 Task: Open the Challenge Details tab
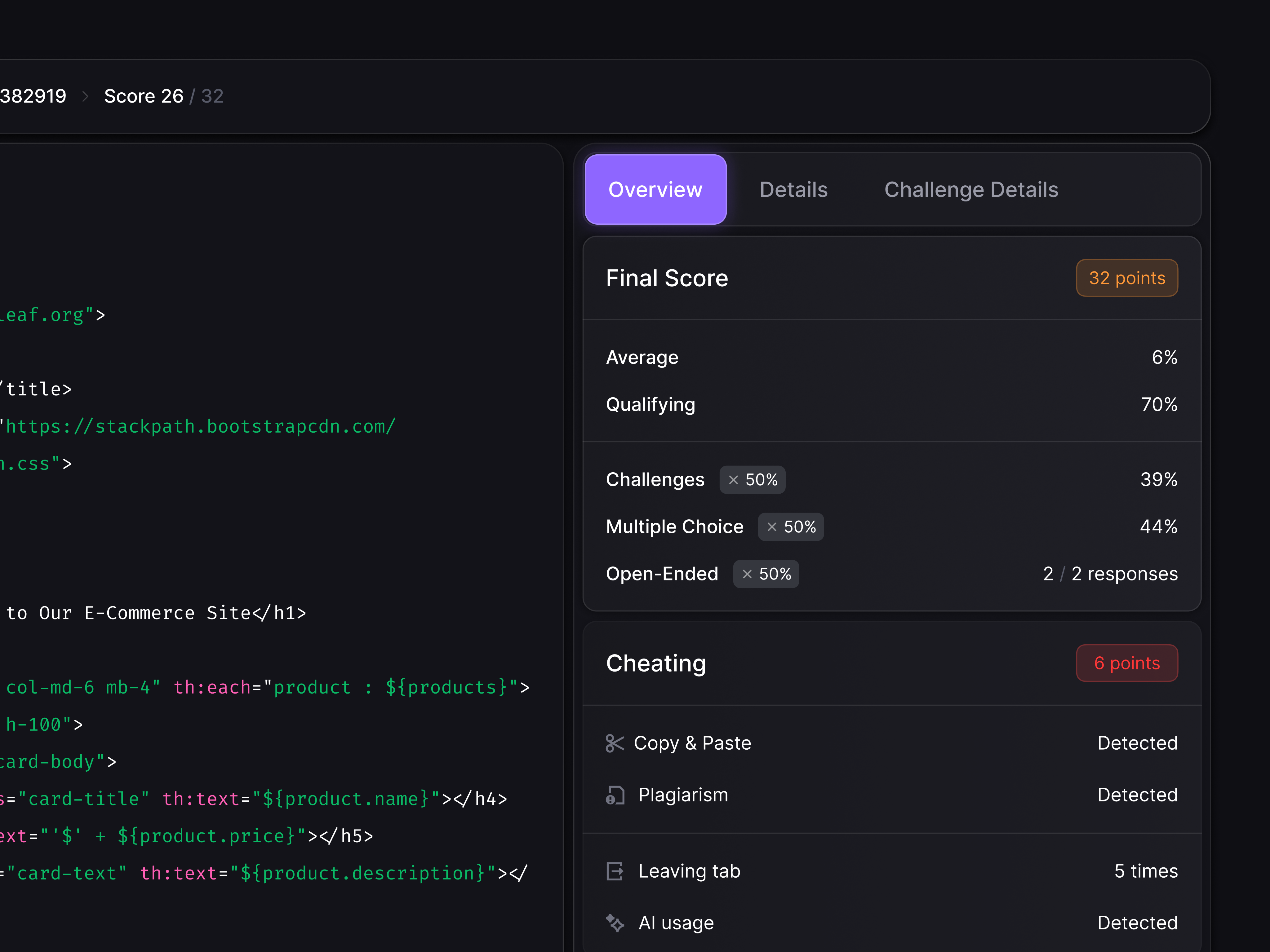971,189
